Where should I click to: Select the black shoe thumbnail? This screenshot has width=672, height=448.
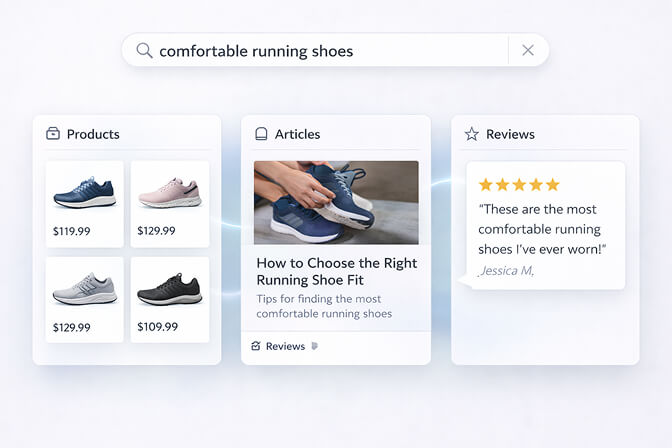point(170,289)
